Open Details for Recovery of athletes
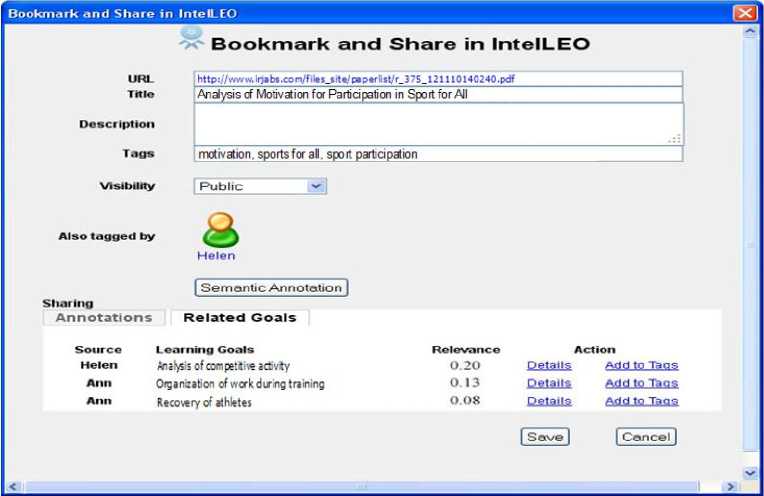 549,401
